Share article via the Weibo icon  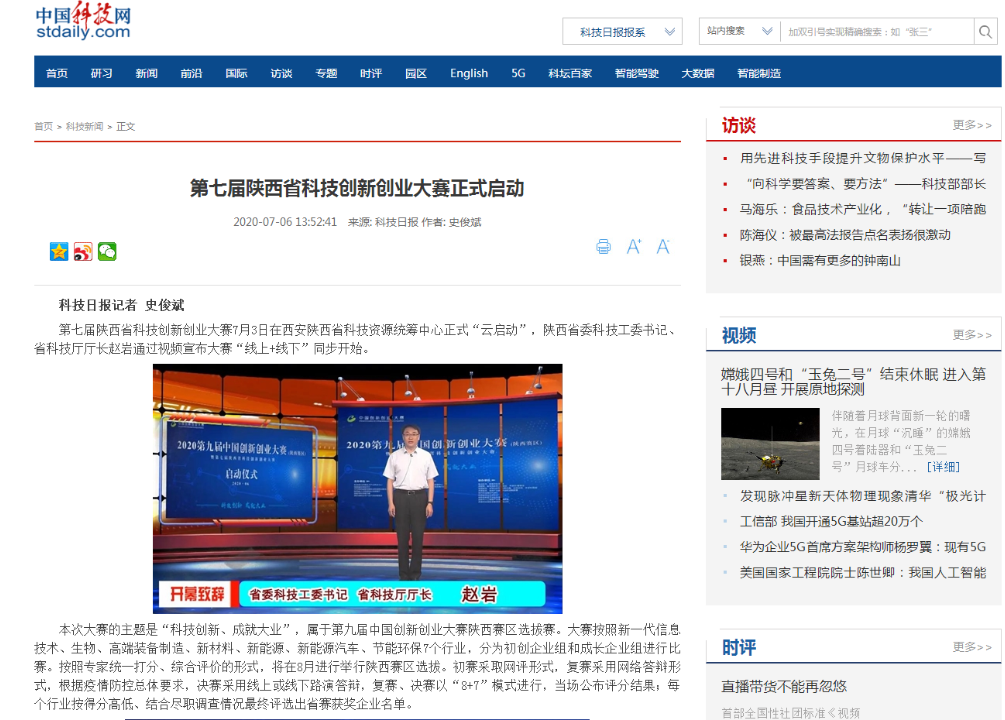click(x=82, y=252)
